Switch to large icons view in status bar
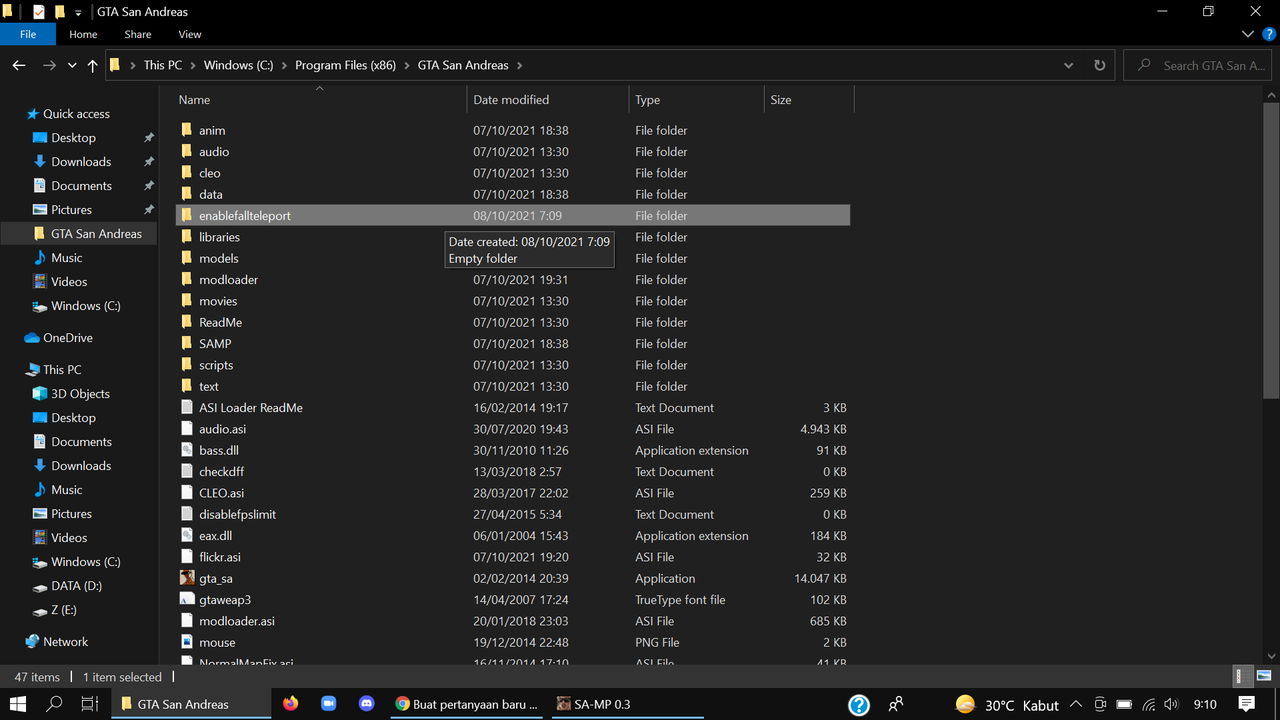1280x720 pixels. 1264,677
